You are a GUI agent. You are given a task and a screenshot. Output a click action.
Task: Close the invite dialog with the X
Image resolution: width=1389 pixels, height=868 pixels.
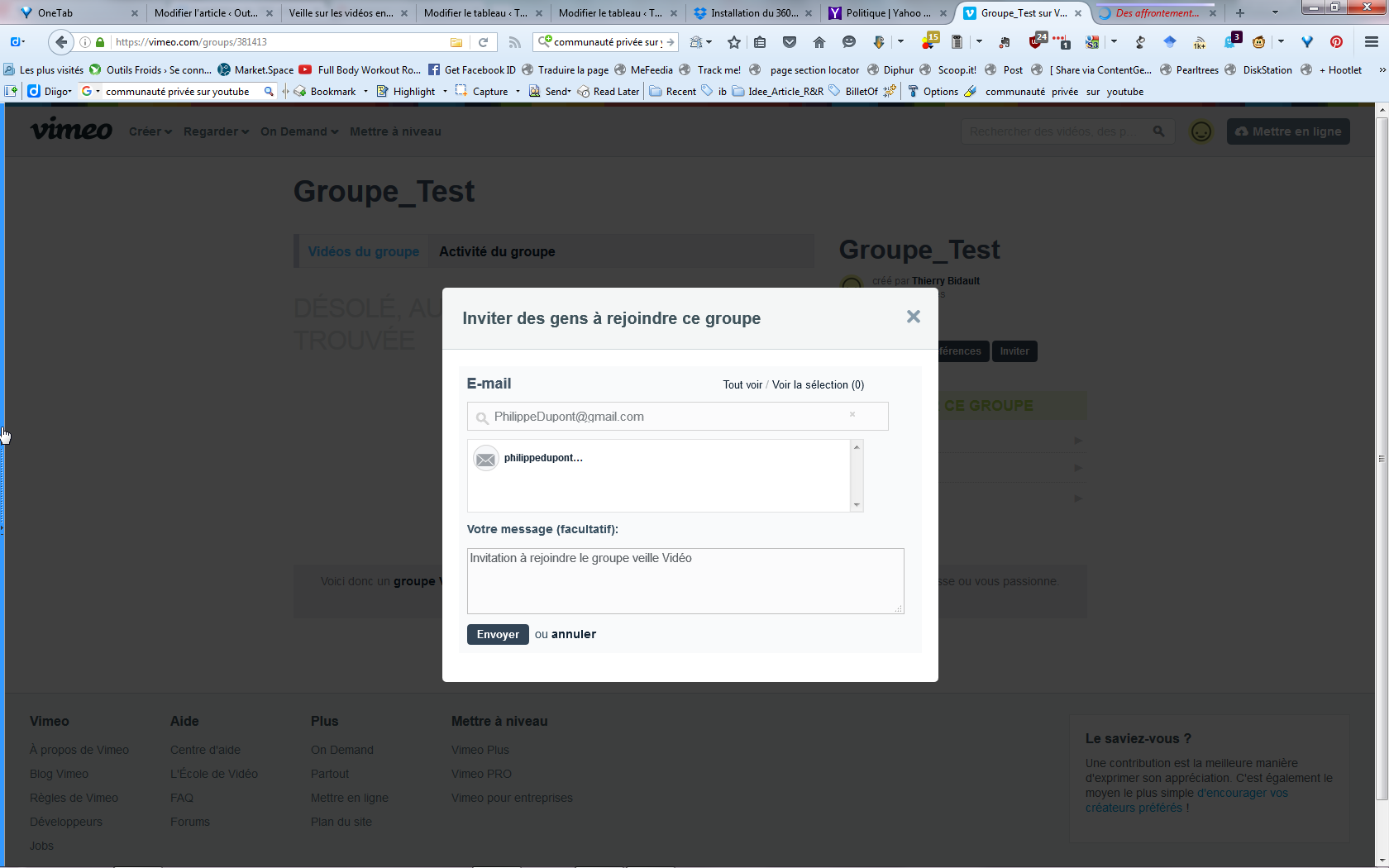[913, 317]
